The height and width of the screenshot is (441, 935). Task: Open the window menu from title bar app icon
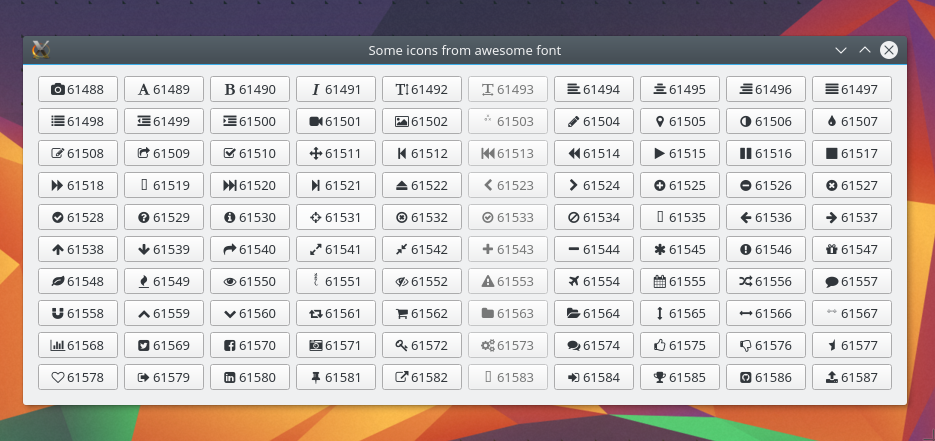(41, 50)
